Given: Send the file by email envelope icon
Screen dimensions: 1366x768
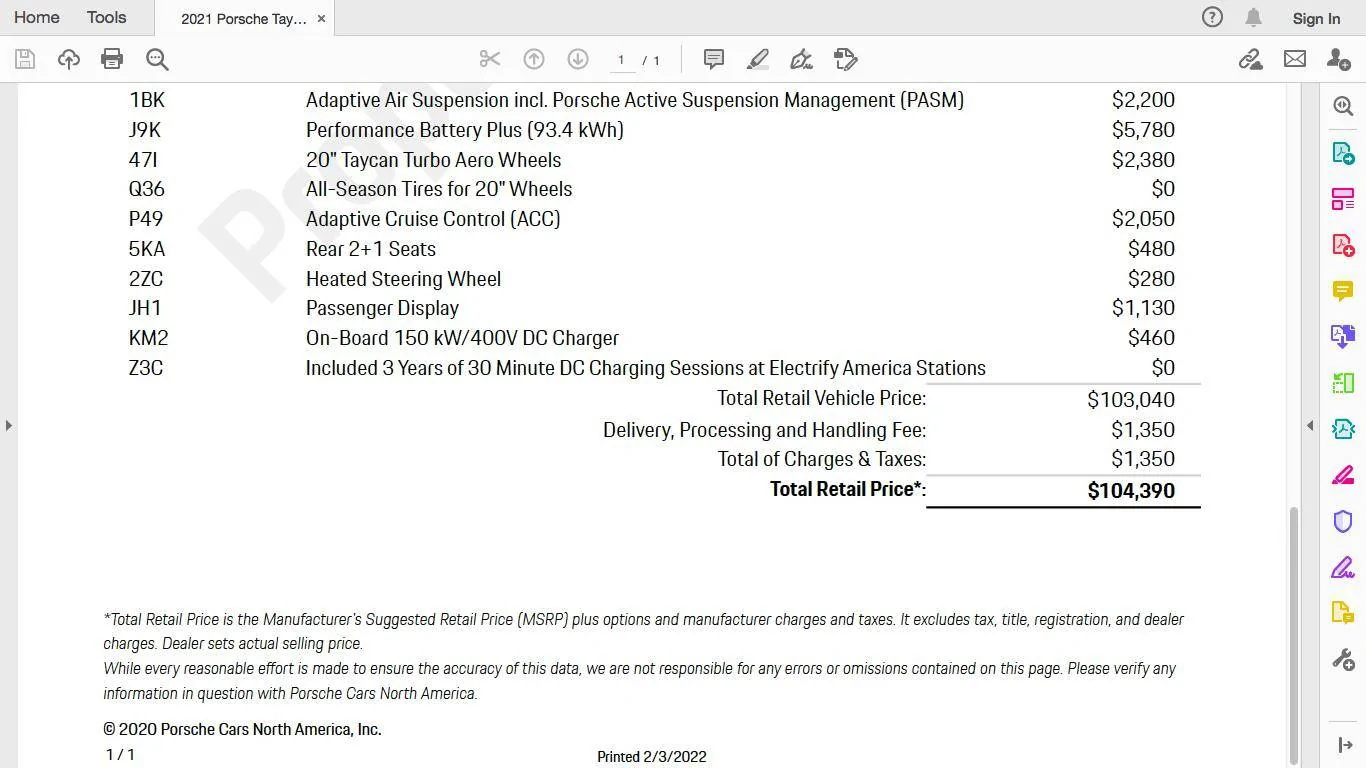Looking at the screenshot, I should pyautogui.click(x=1295, y=59).
